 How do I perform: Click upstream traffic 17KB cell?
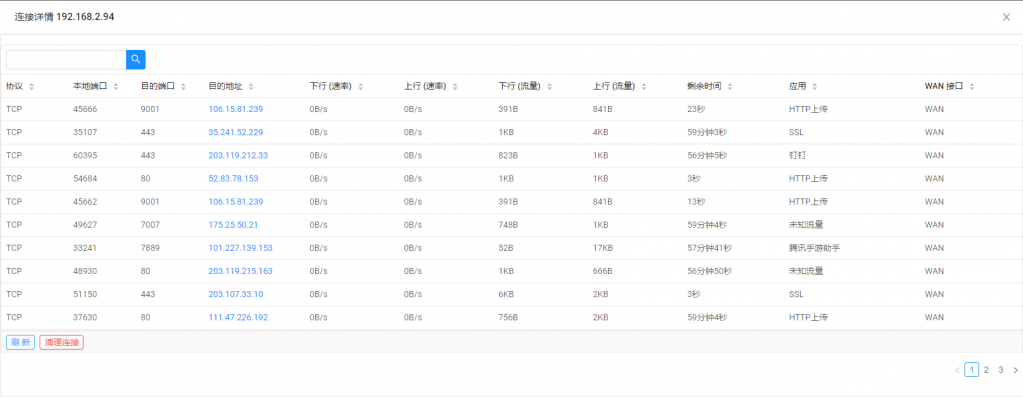pyautogui.click(x=602, y=248)
